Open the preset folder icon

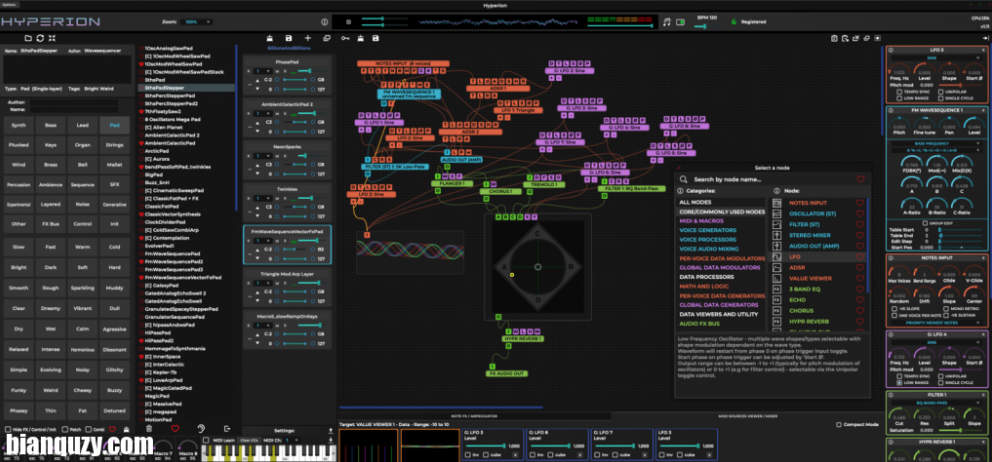28,38
